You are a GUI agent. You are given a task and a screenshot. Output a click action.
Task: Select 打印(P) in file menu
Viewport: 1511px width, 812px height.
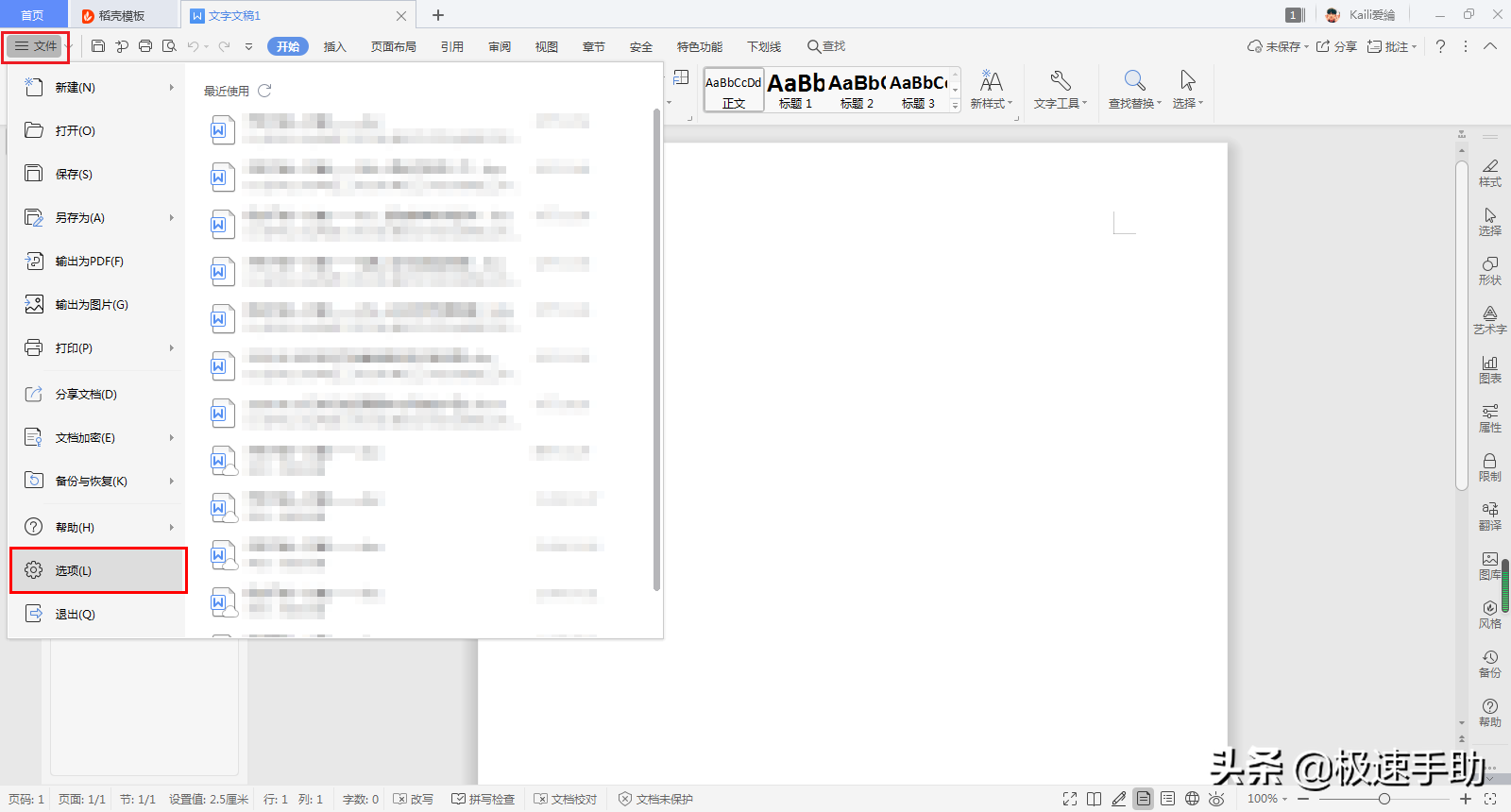pyautogui.click(x=96, y=347)
